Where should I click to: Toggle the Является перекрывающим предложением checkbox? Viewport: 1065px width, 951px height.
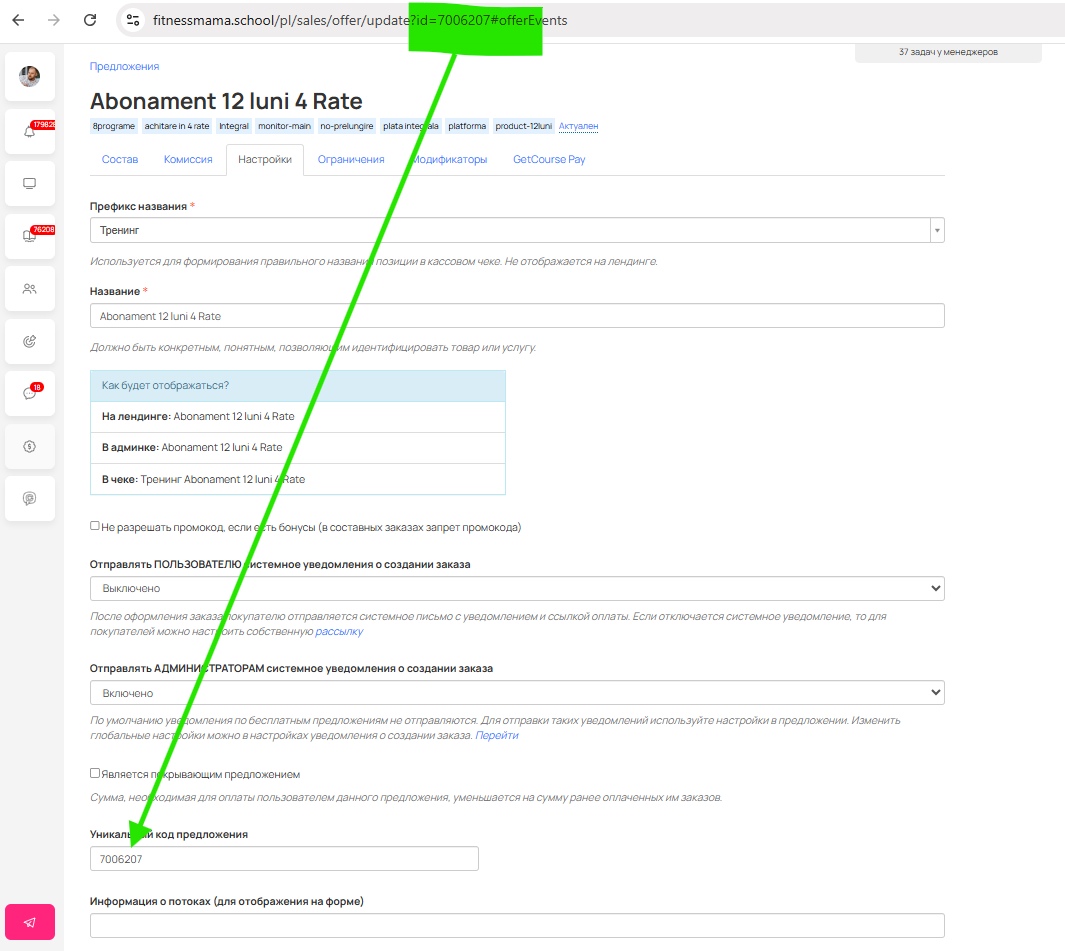tap(95, 773)
